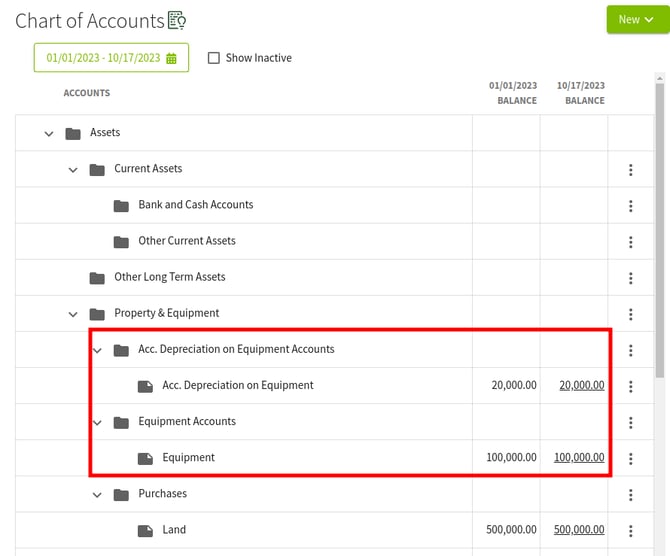
Task: Select the Other Current Assets tree item
Action: pos(186,241)
